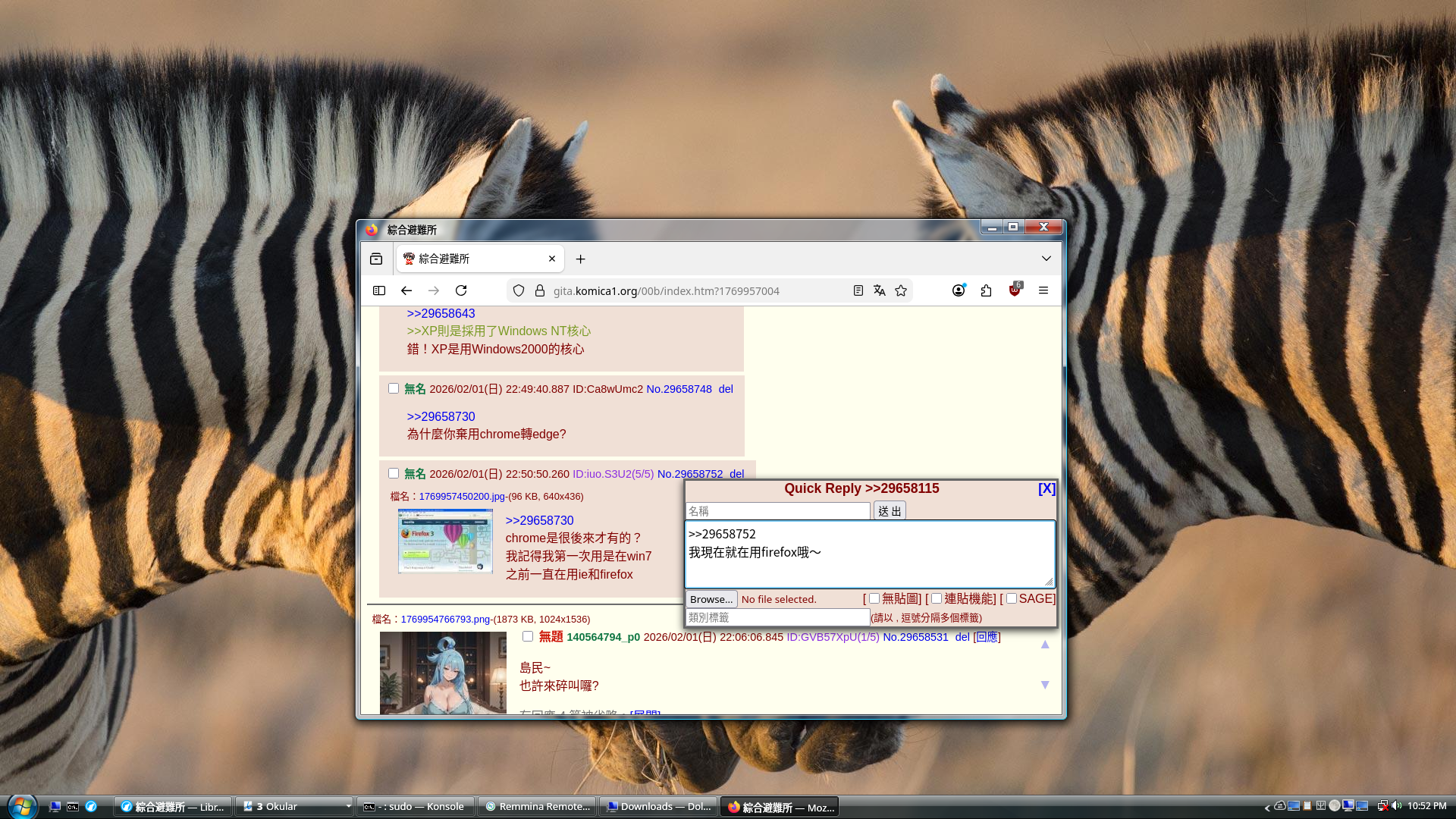The image size is (1456, 819).
Task: Open the Firefox hamburger menu
Action: coord(1043,290)
